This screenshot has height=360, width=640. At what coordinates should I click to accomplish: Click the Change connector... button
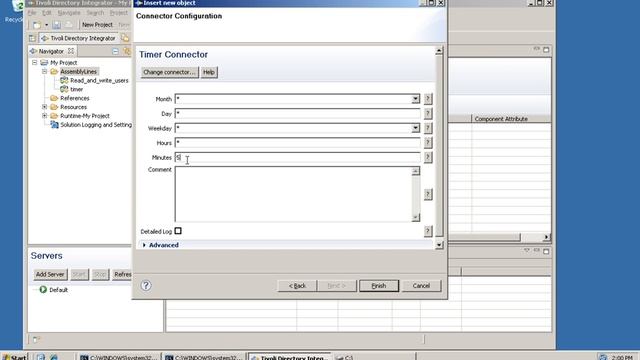169,72
